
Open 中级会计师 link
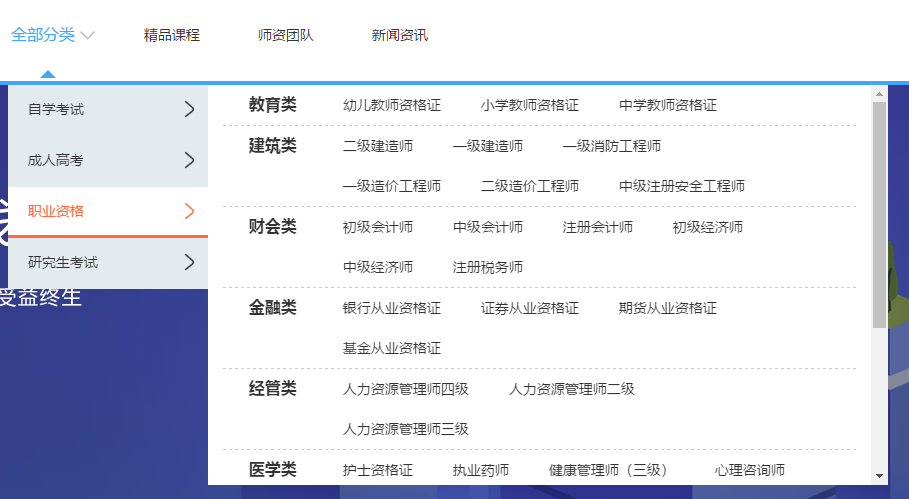click(x=488, y=227)
